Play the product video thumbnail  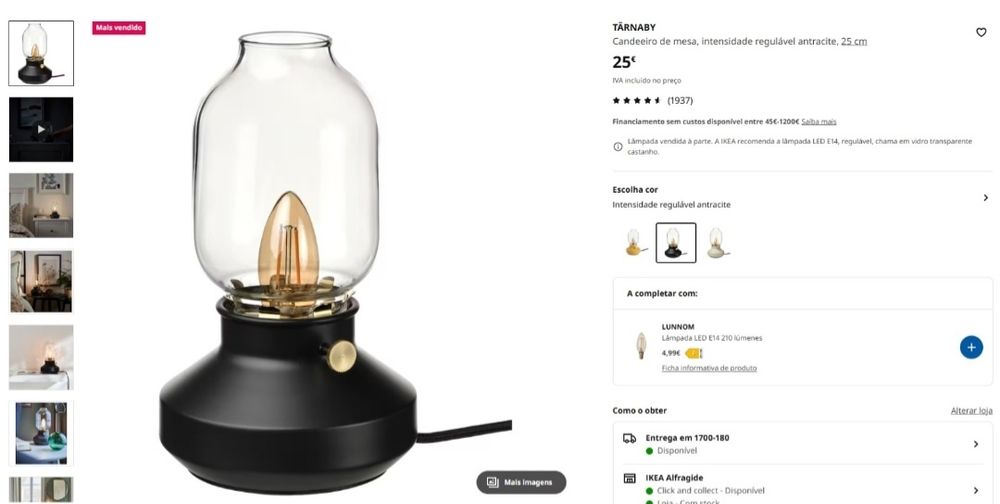point(41,130)
